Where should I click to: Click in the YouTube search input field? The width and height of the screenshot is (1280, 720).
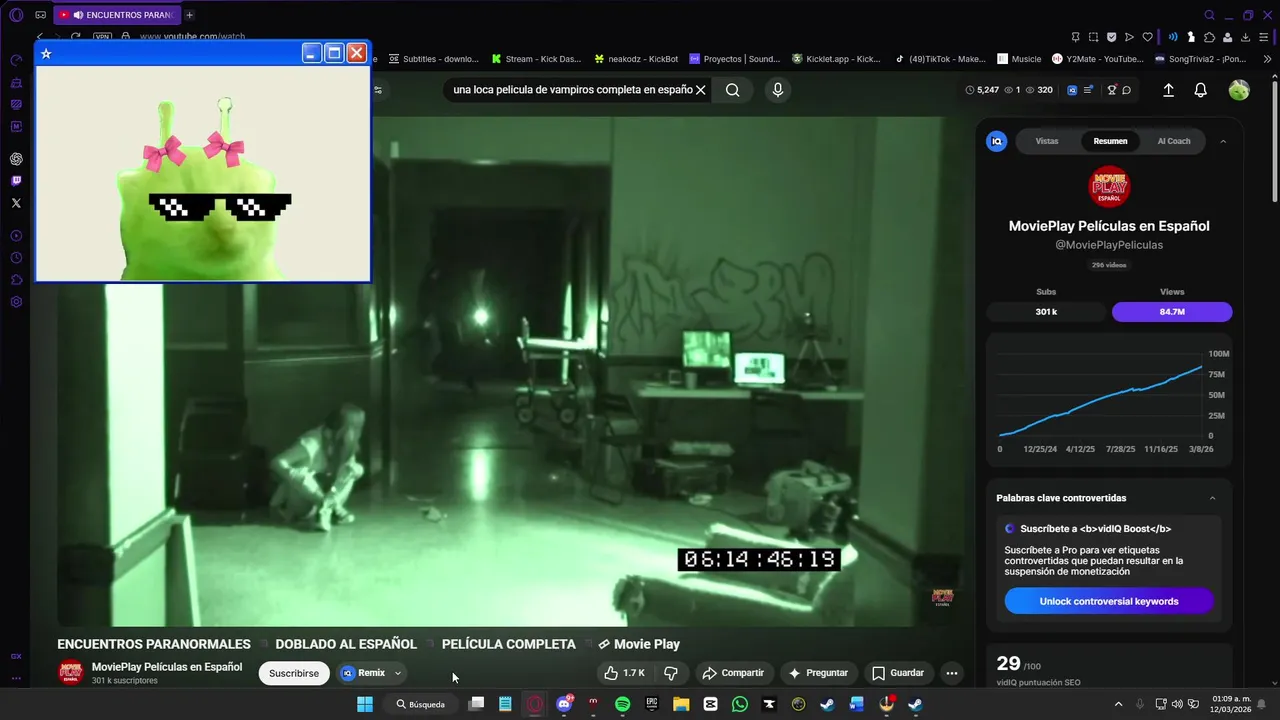click(x=572, y=90)
